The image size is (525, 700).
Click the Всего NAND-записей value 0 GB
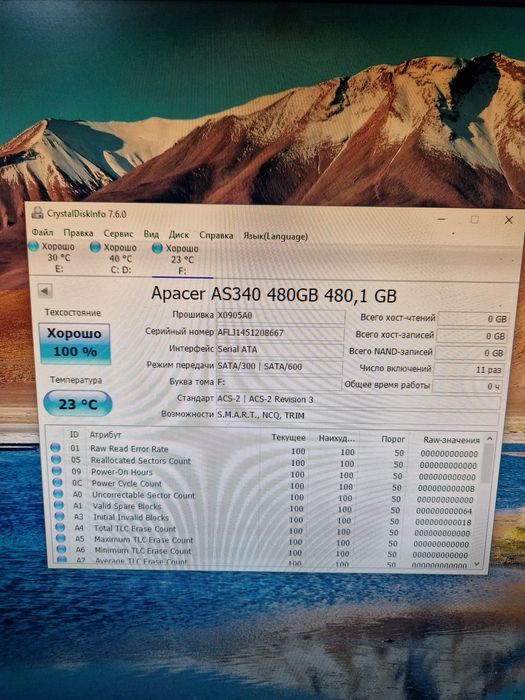[x=470, y=353]
